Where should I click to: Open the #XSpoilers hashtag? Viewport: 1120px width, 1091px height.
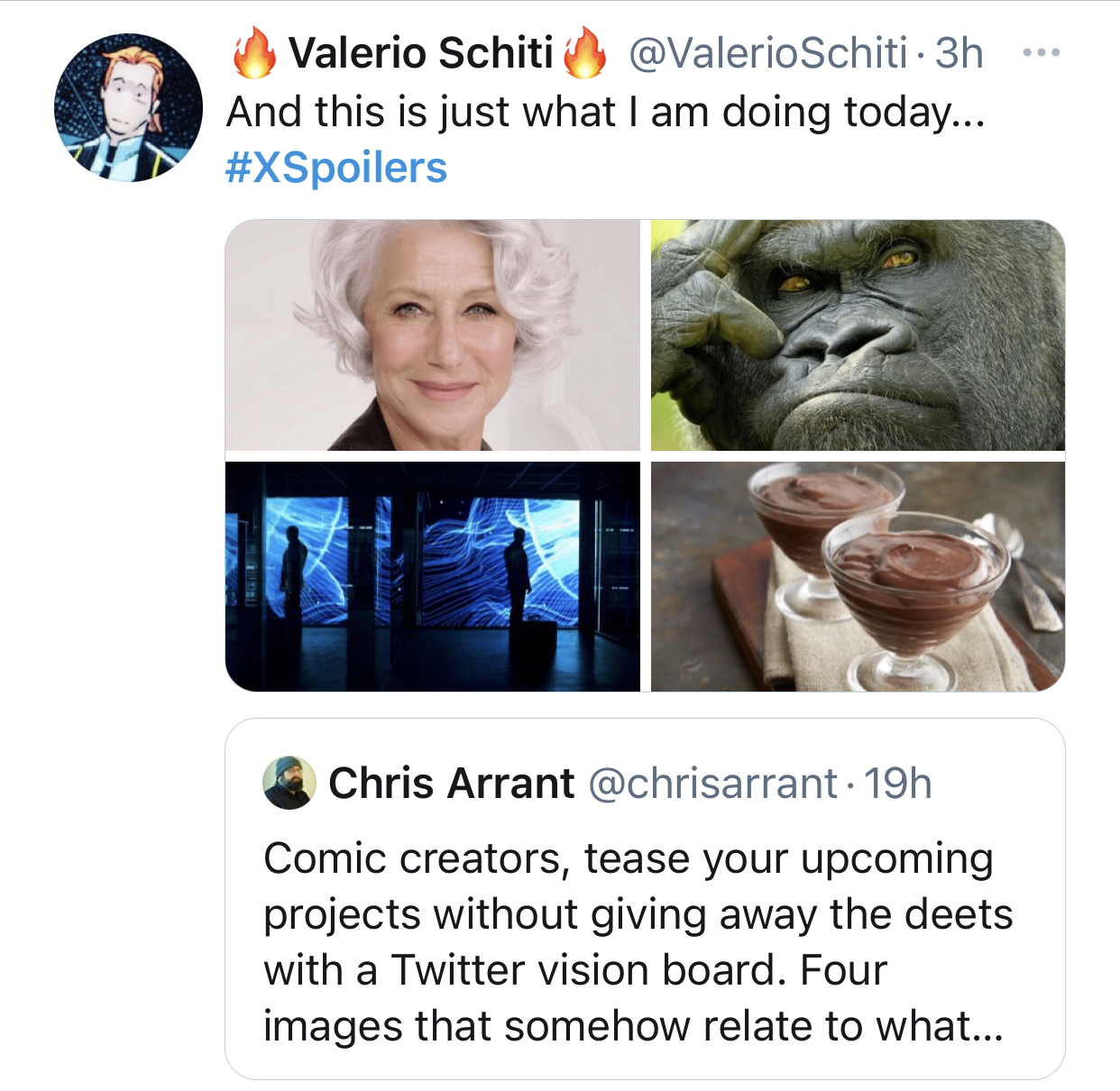point(335,168)
